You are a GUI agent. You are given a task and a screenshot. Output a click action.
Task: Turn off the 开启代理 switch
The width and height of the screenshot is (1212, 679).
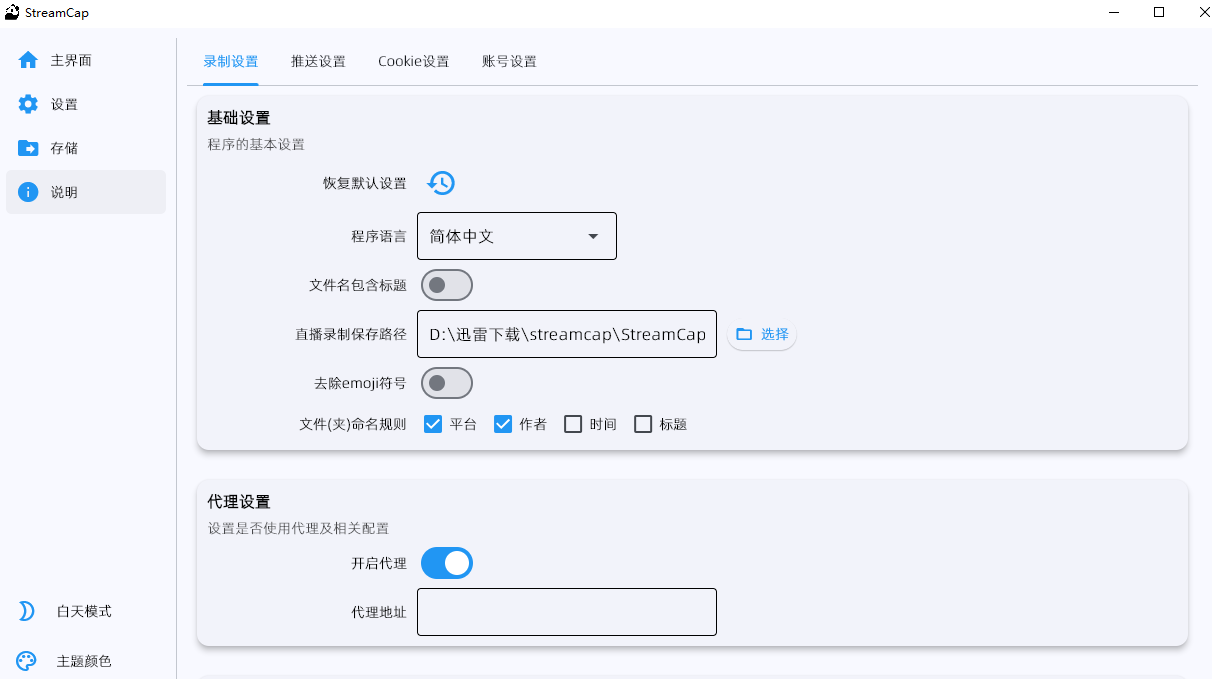[x=446, y=563]
